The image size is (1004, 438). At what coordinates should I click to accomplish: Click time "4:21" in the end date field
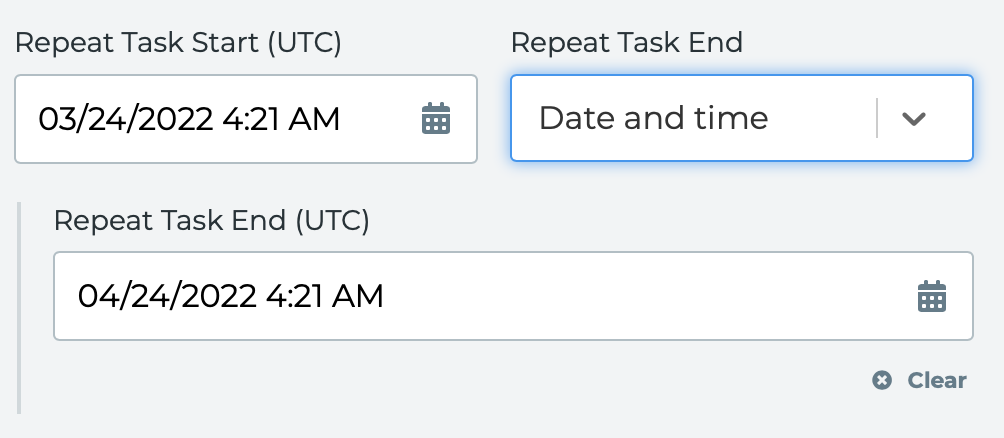pos(294,296)
